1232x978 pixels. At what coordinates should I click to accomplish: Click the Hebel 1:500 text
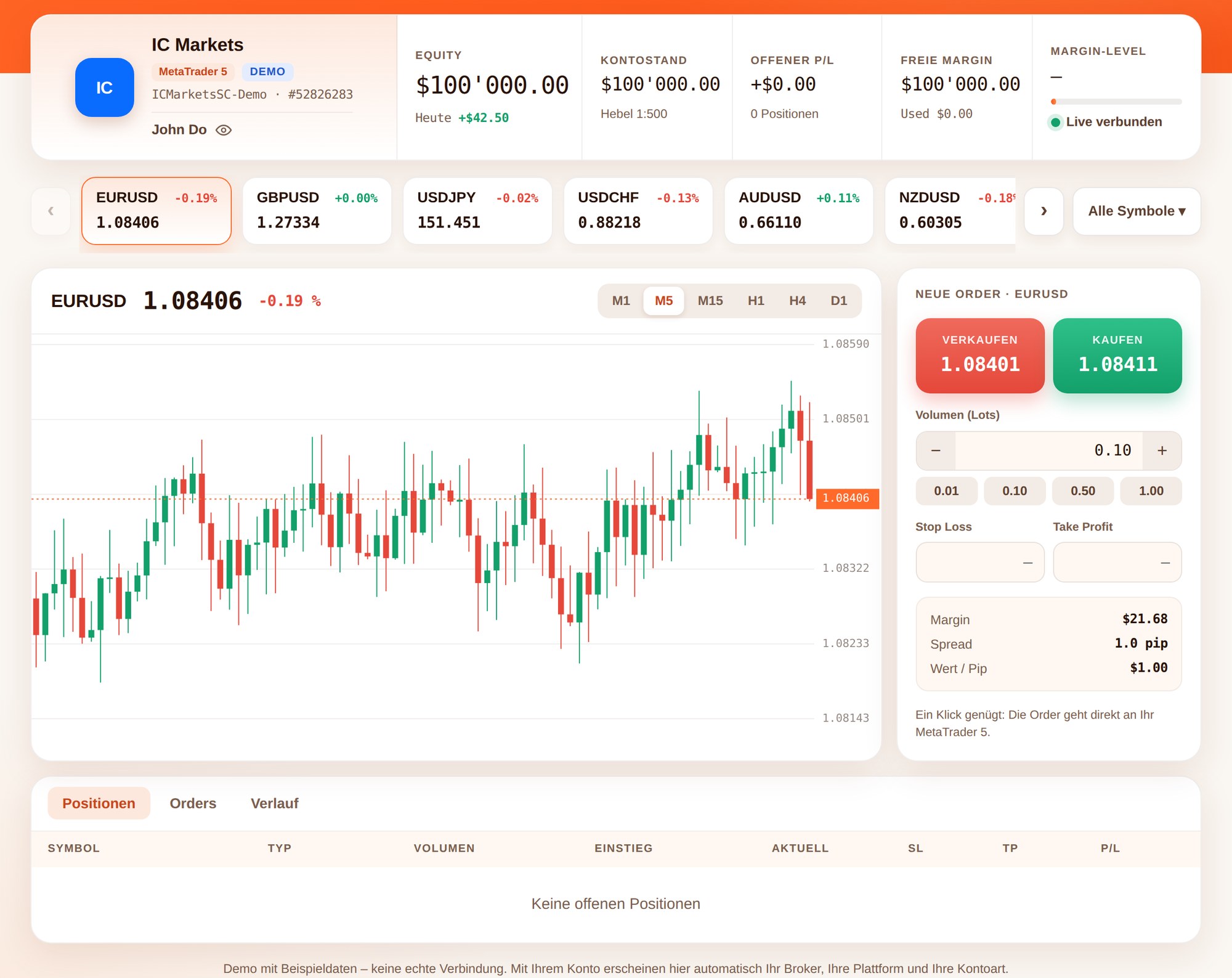click(634, 114)
